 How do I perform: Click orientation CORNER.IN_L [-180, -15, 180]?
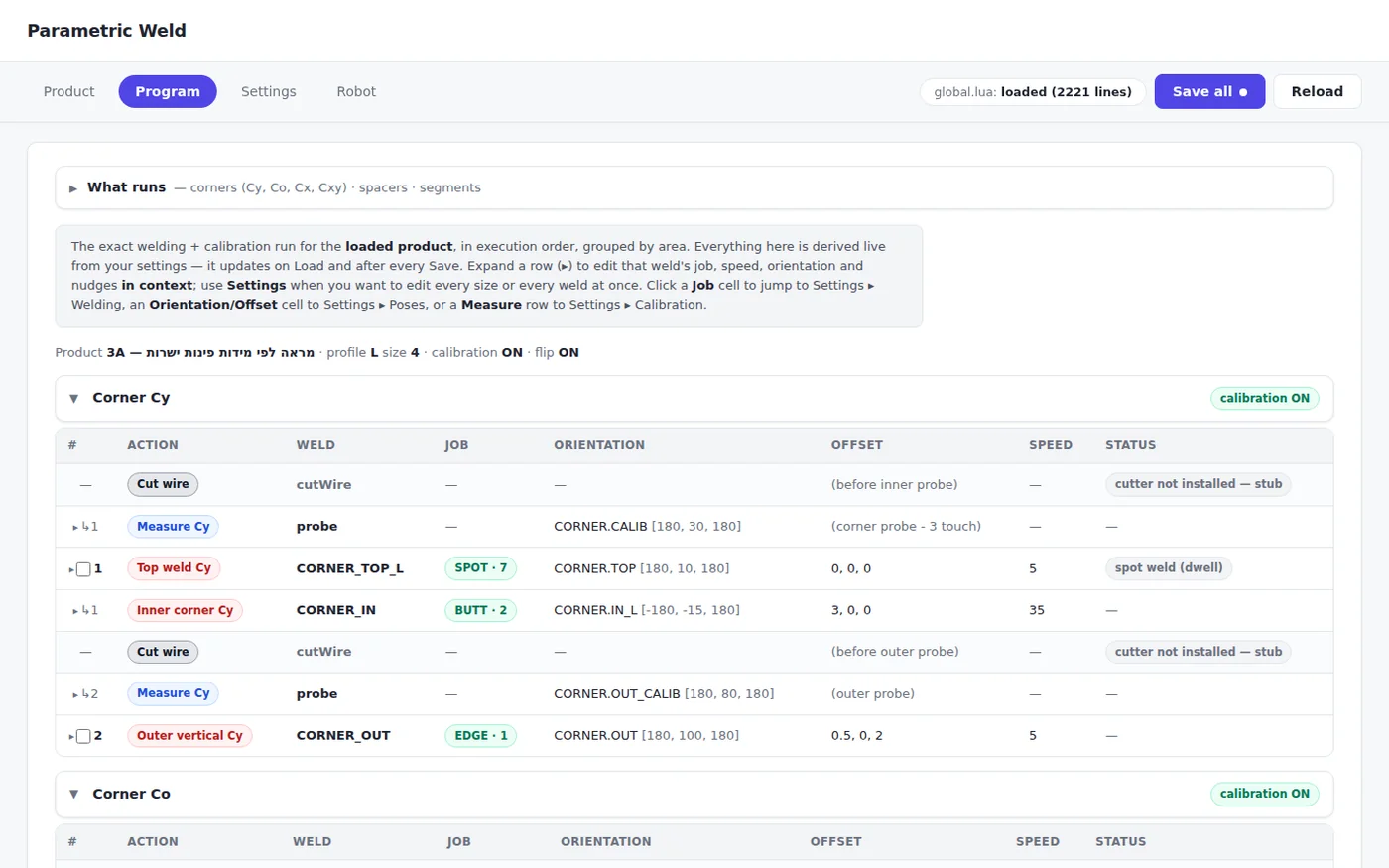[647, 610]
